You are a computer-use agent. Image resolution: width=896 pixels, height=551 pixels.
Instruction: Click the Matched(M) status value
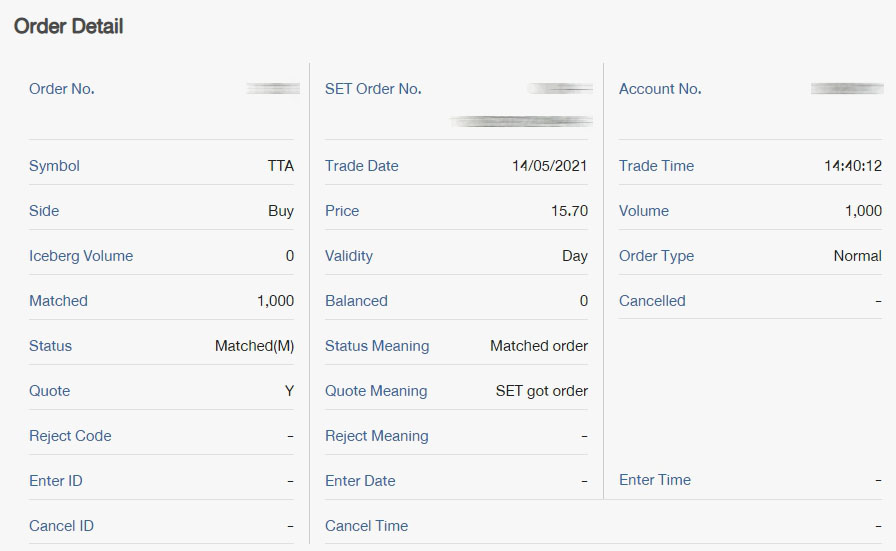(x=254, y=346)
